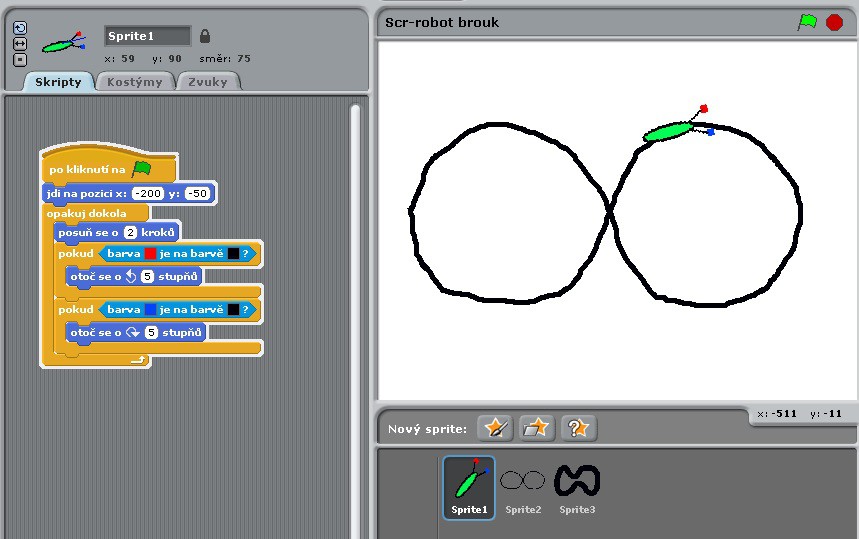859x539 pixels.
Task: Enable the 'can rotate' rotation style button
Action: (x=20, y=29)
